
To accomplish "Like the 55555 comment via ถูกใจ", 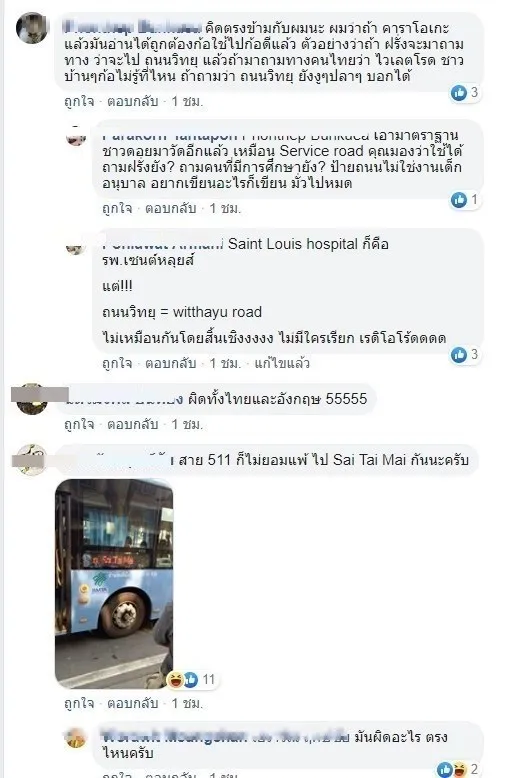I will point(79,425).
